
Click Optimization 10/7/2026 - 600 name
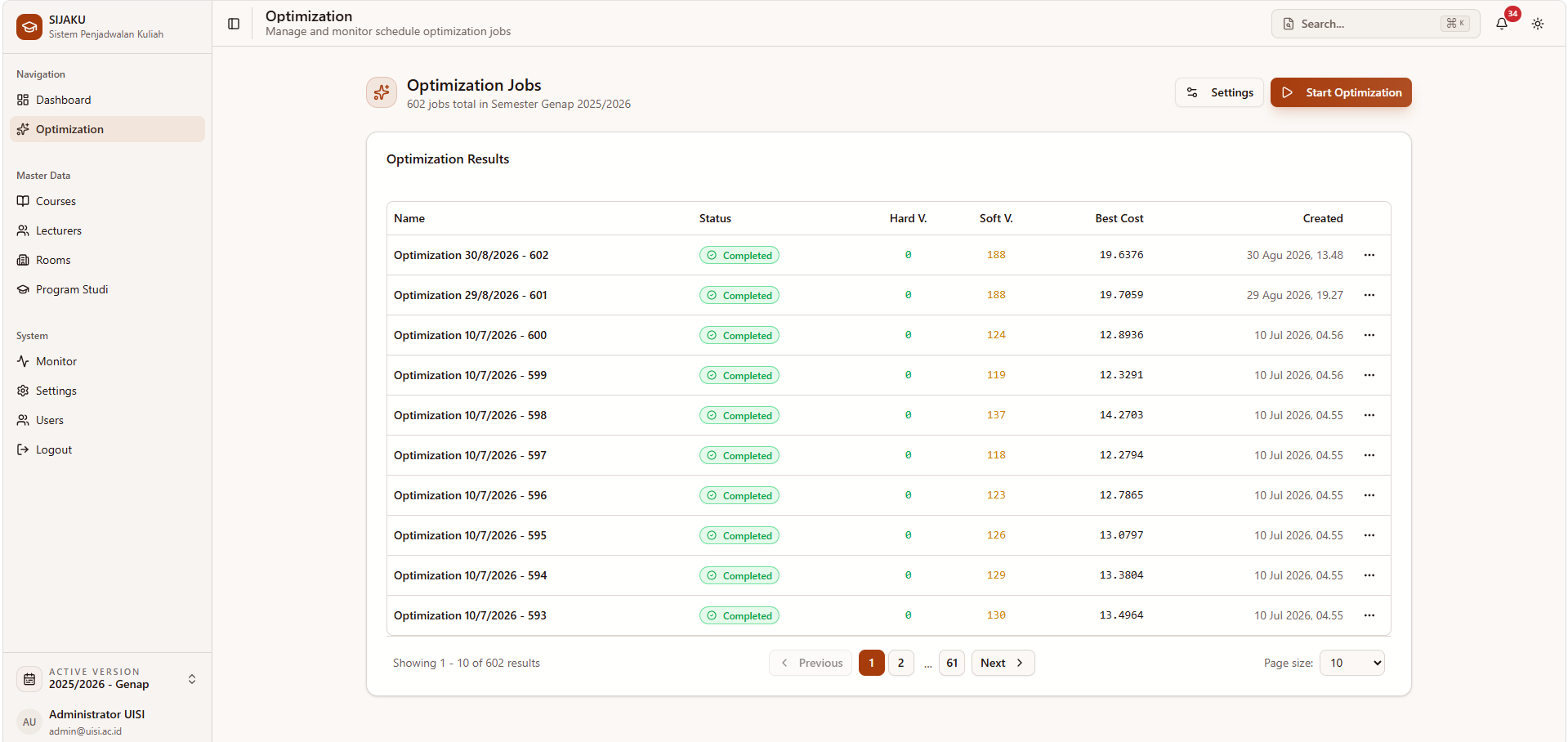click(x=470, y=335)
